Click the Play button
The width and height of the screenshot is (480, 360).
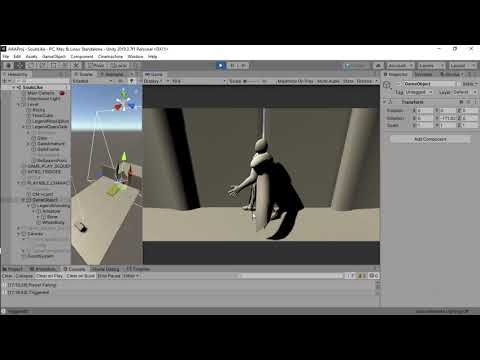pos(220,66)
